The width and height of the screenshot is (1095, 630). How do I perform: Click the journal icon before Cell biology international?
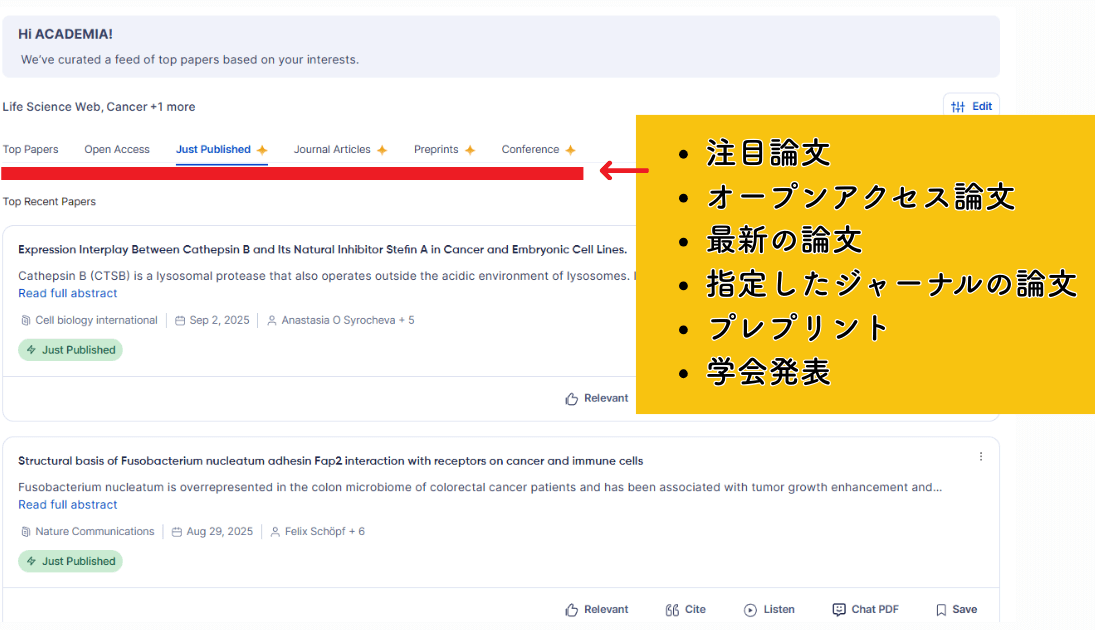26,321
